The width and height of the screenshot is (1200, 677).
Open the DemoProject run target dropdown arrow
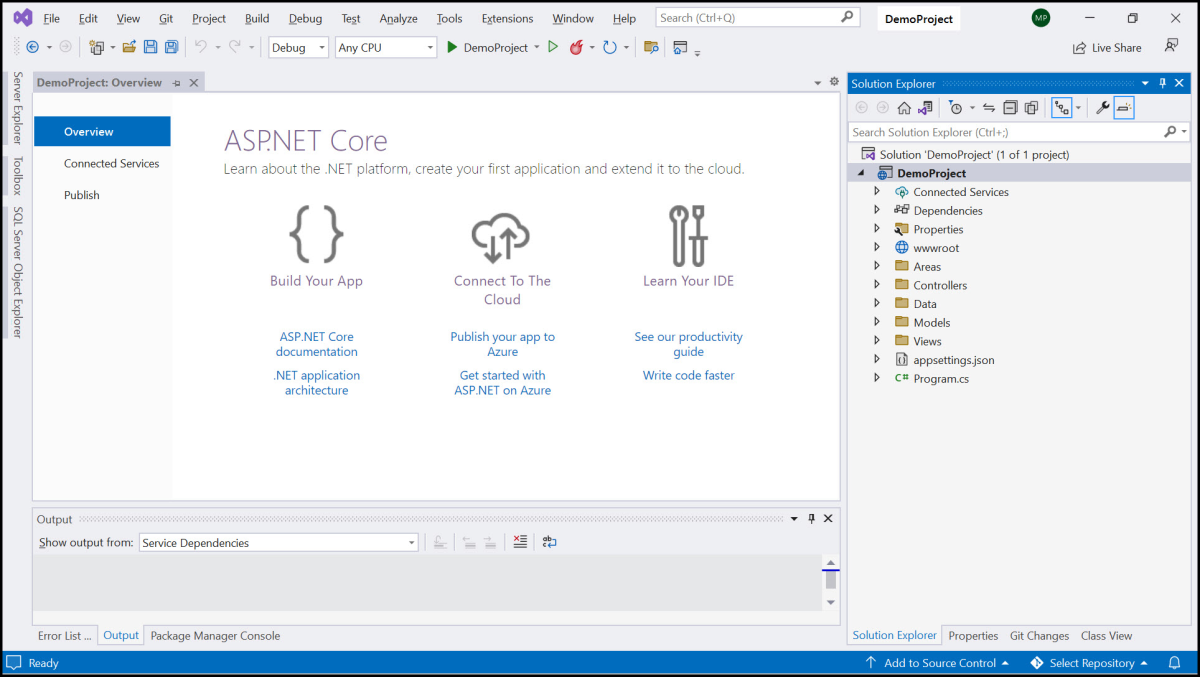click(x=537, y=47)
